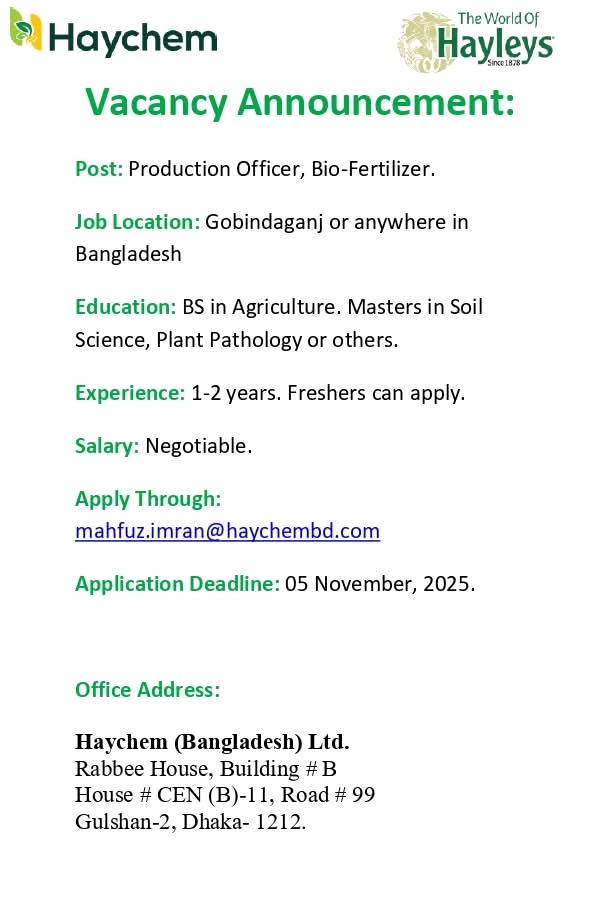Click the Haychem leaf logo icon
The image size is (600, 900).
pos(26,33)
